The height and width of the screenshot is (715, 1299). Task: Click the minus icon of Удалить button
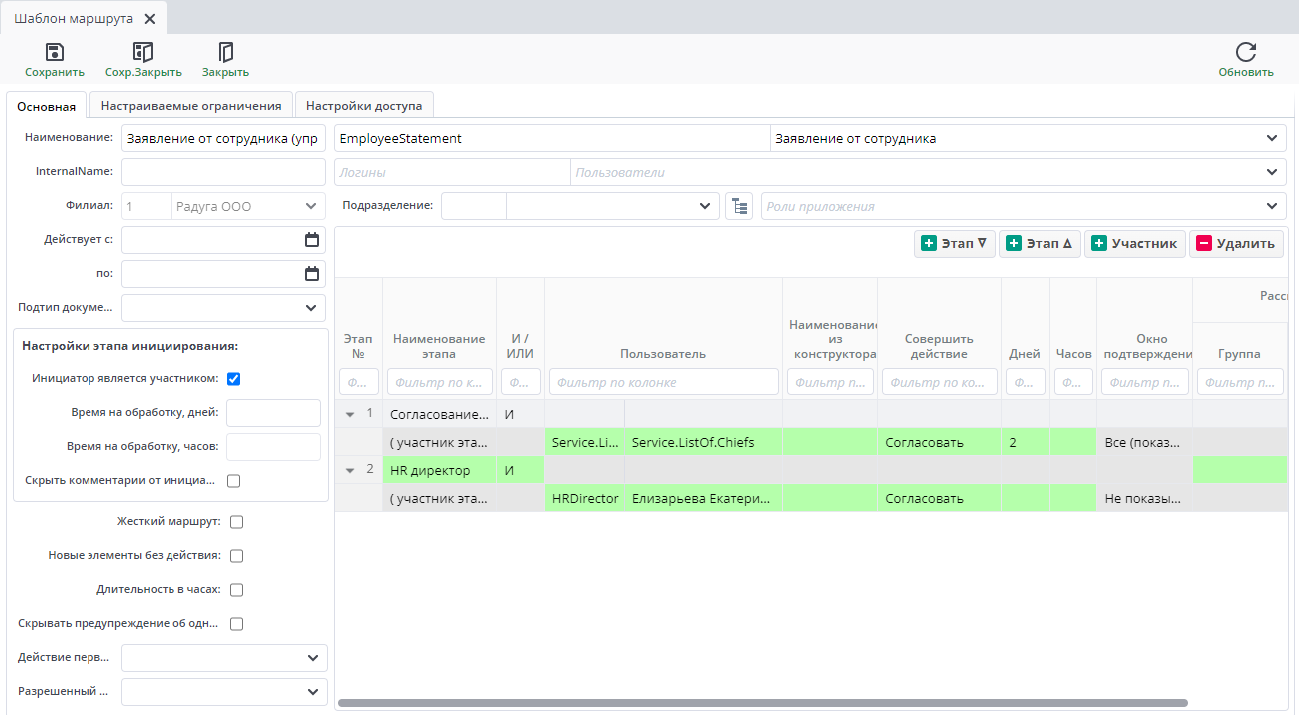point(1204,244)
